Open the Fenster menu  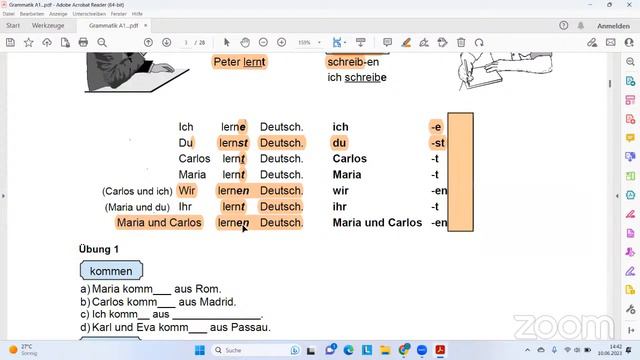point(118,13)
